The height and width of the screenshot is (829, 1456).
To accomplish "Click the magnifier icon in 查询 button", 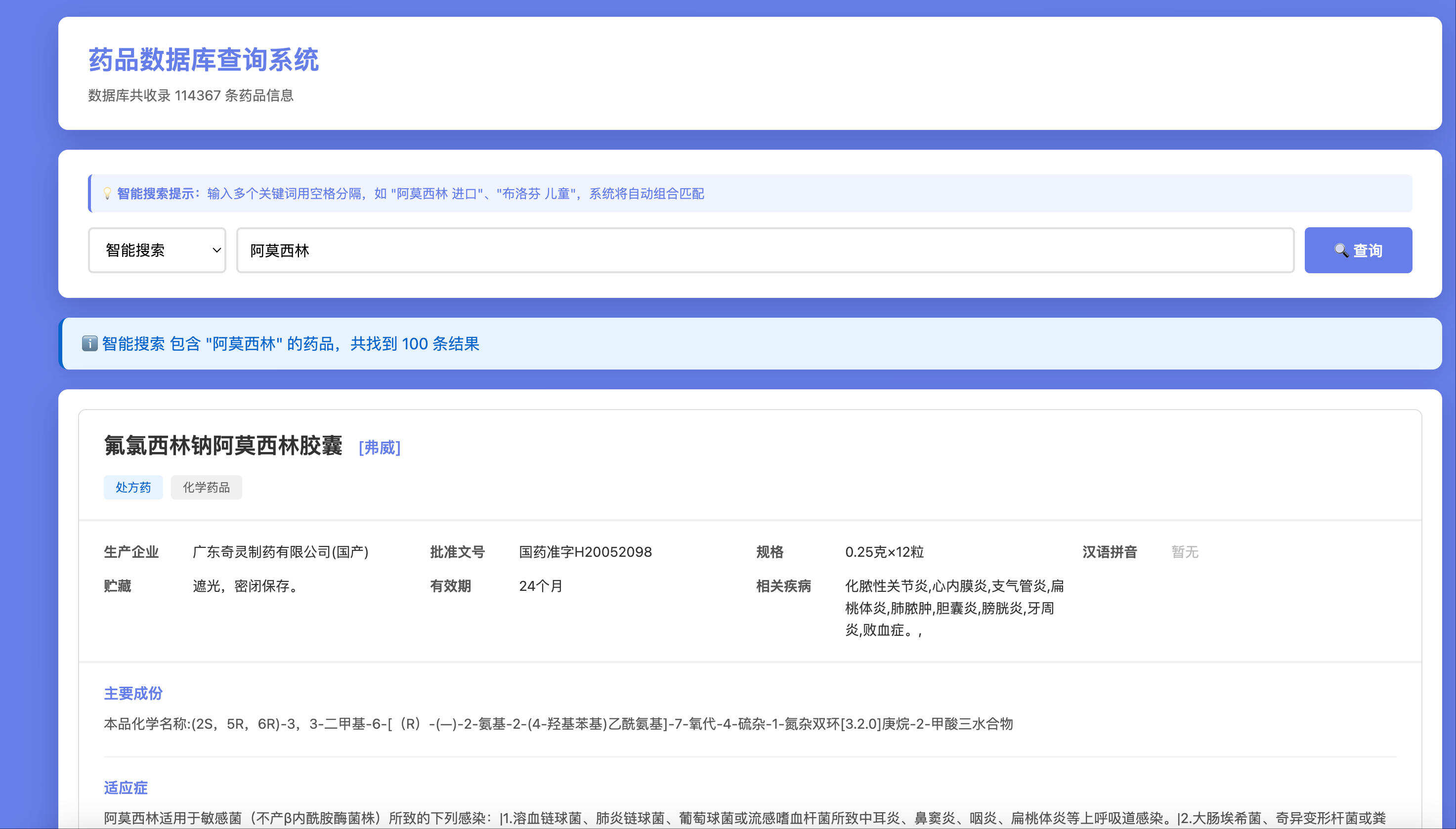I will click(1340, 250).
